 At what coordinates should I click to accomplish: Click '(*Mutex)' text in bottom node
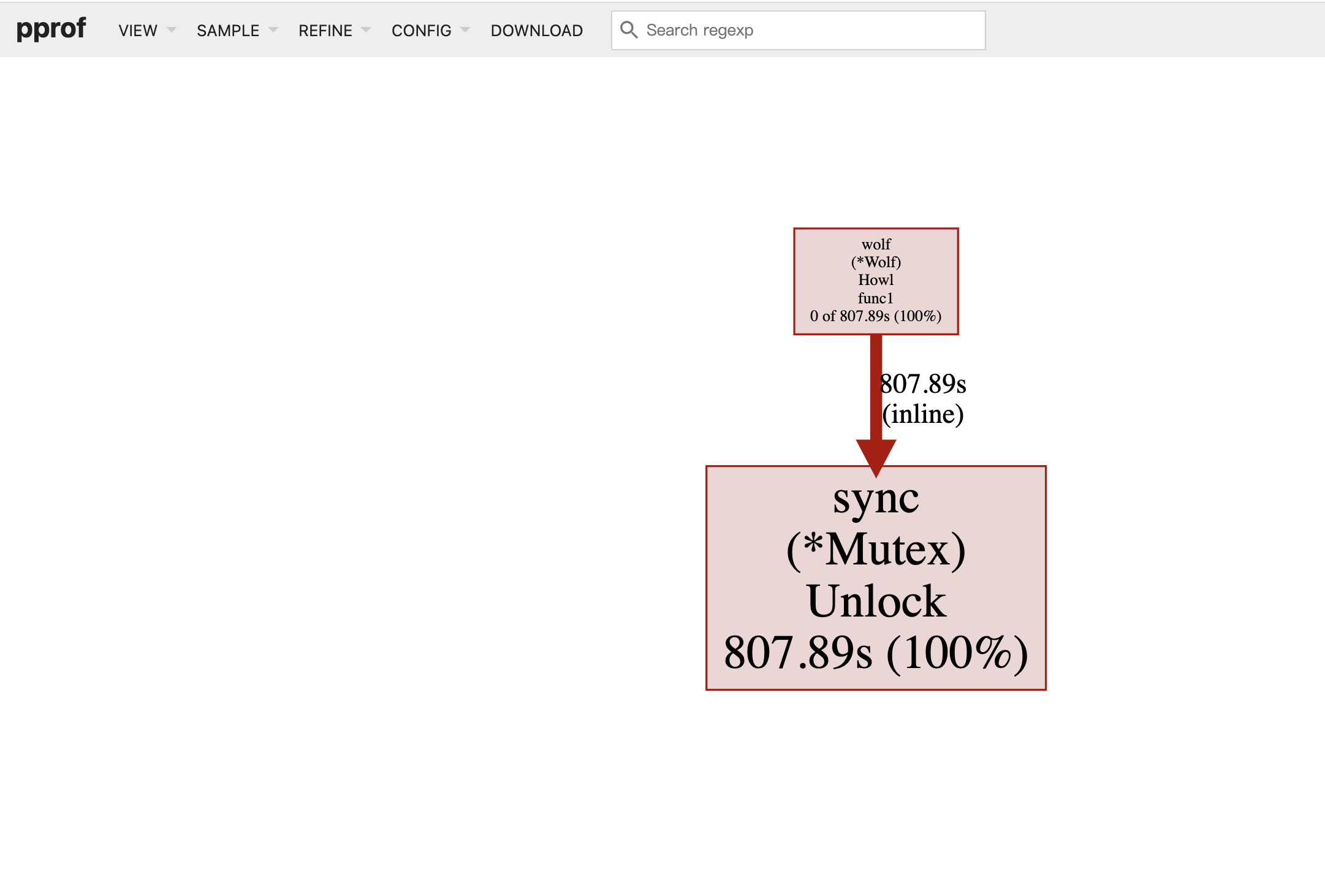tap(876, 550)
